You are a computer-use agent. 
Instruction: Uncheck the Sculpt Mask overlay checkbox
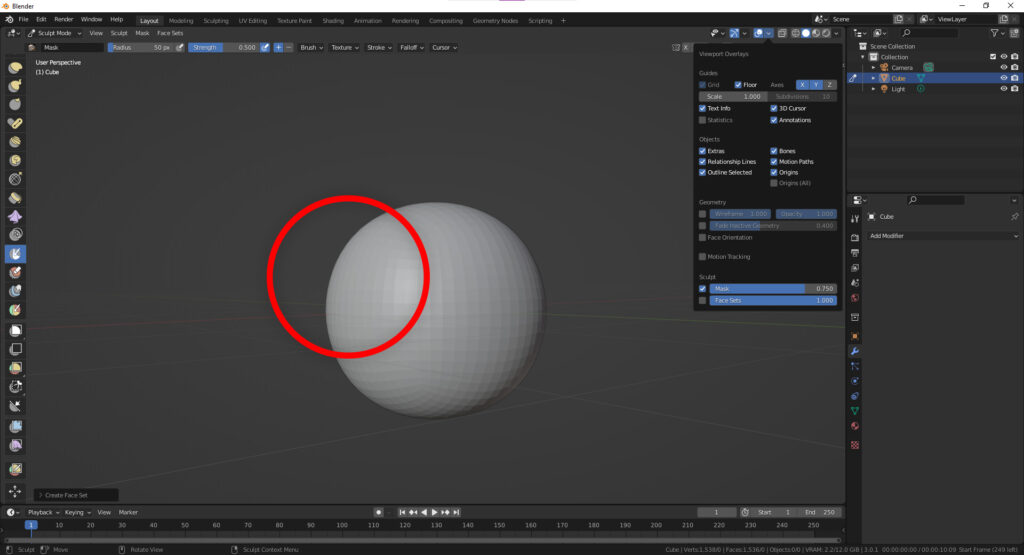coord(702,288)
